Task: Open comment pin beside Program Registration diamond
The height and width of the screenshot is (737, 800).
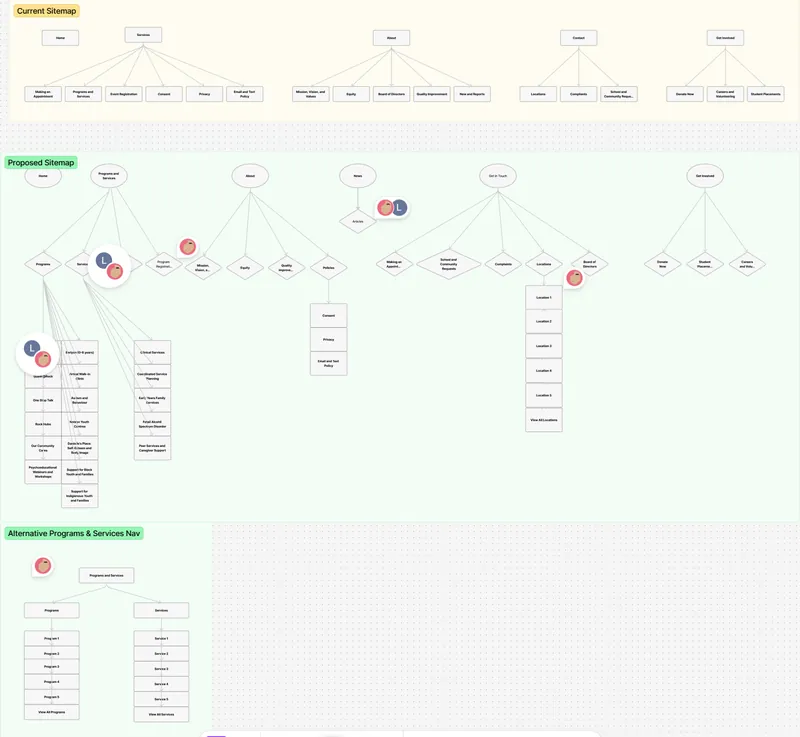Action: [187, 247]
